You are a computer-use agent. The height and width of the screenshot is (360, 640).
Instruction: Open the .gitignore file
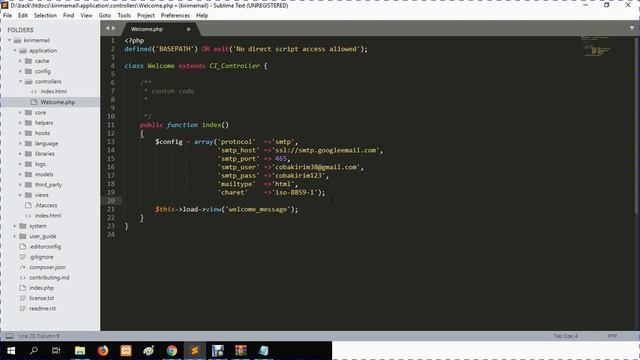coord(41,257)
